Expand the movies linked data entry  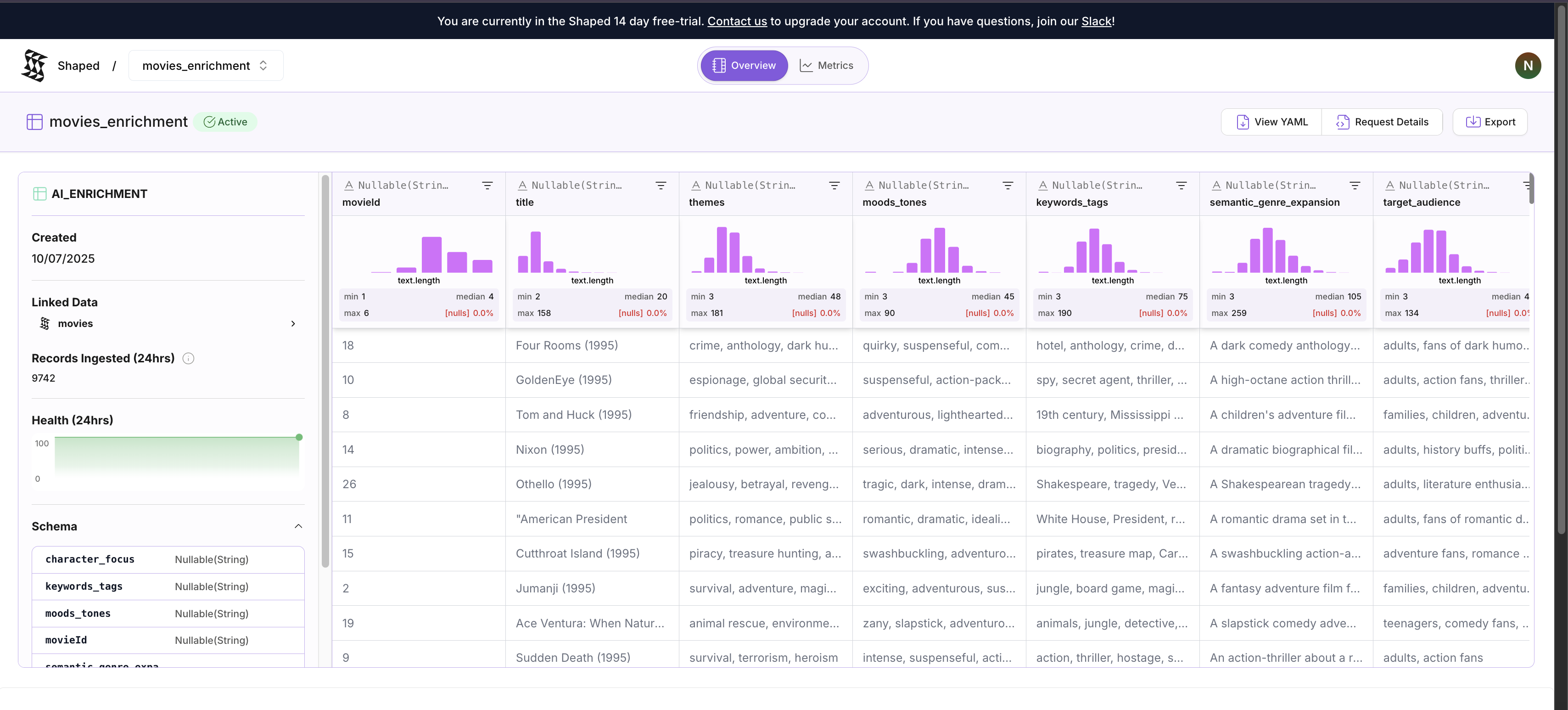pyautogui.click(x=293, y=324)
